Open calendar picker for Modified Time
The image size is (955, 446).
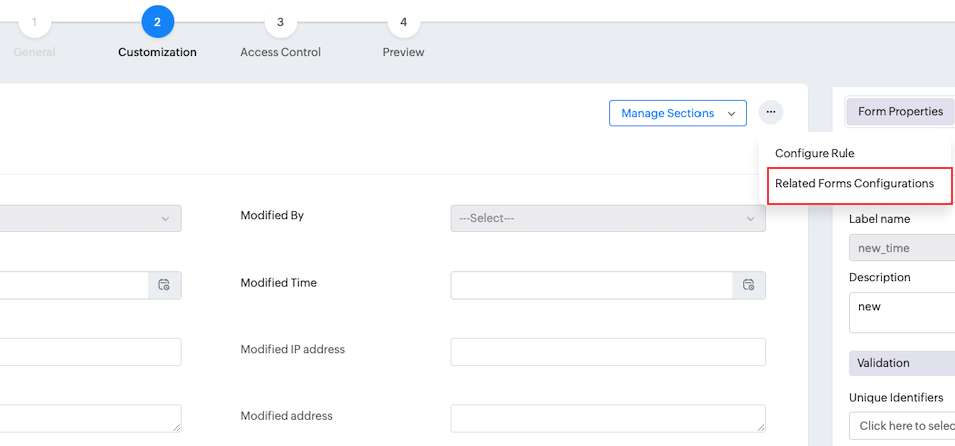pos(749,285)
